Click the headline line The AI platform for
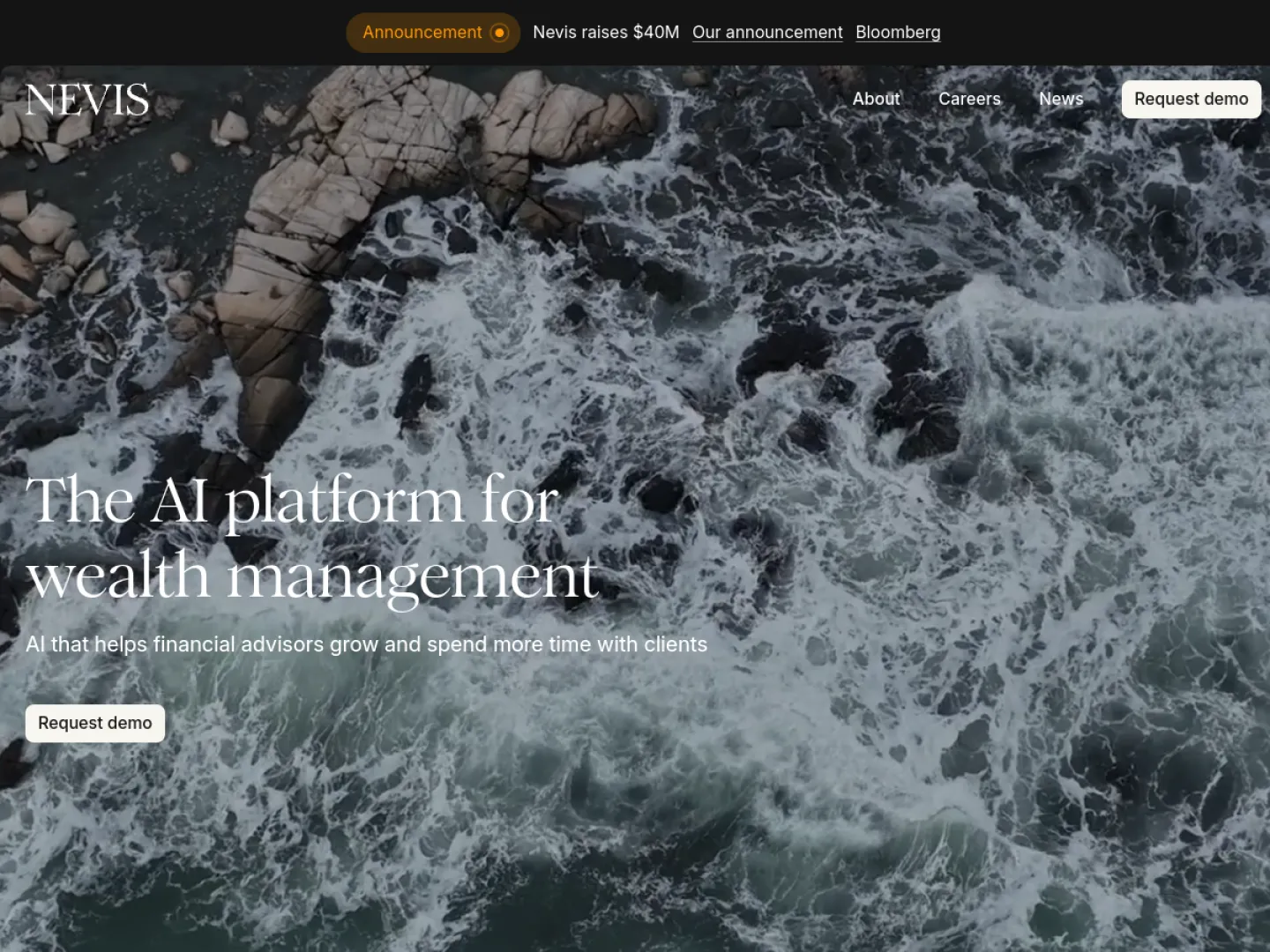The width and height of the screenshot is (1270, 952). [x=293, y=501]
